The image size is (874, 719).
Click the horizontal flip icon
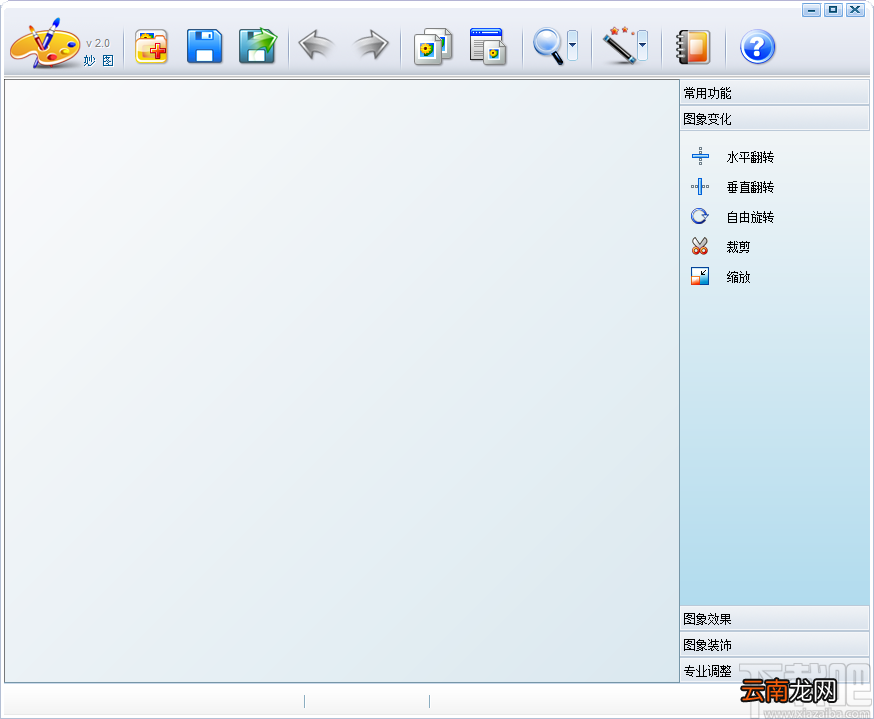coord(700,156)
